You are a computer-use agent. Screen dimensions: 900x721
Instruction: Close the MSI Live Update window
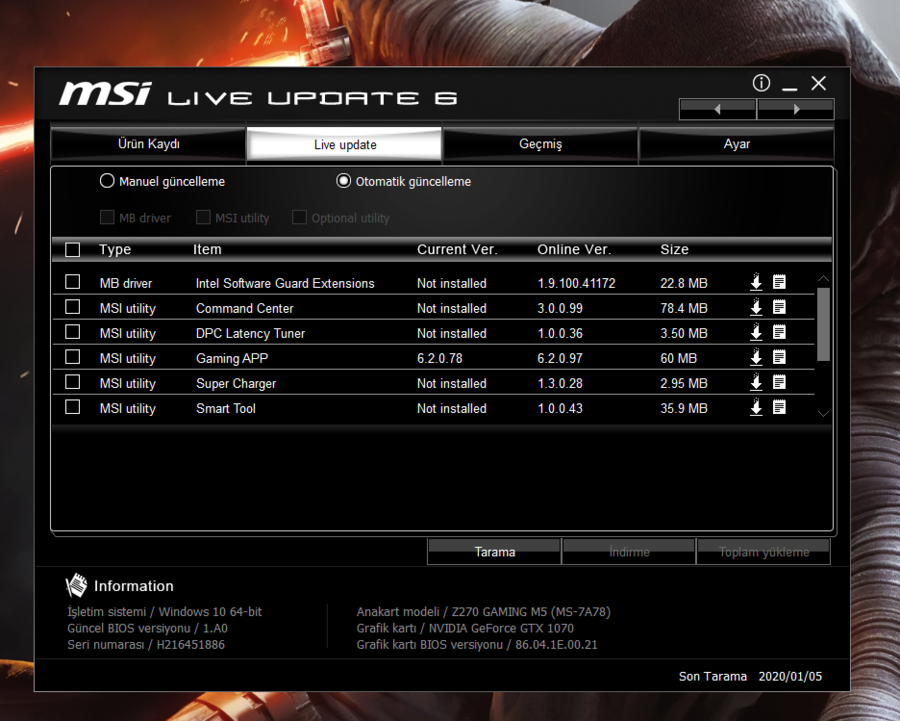coord(818,83)
